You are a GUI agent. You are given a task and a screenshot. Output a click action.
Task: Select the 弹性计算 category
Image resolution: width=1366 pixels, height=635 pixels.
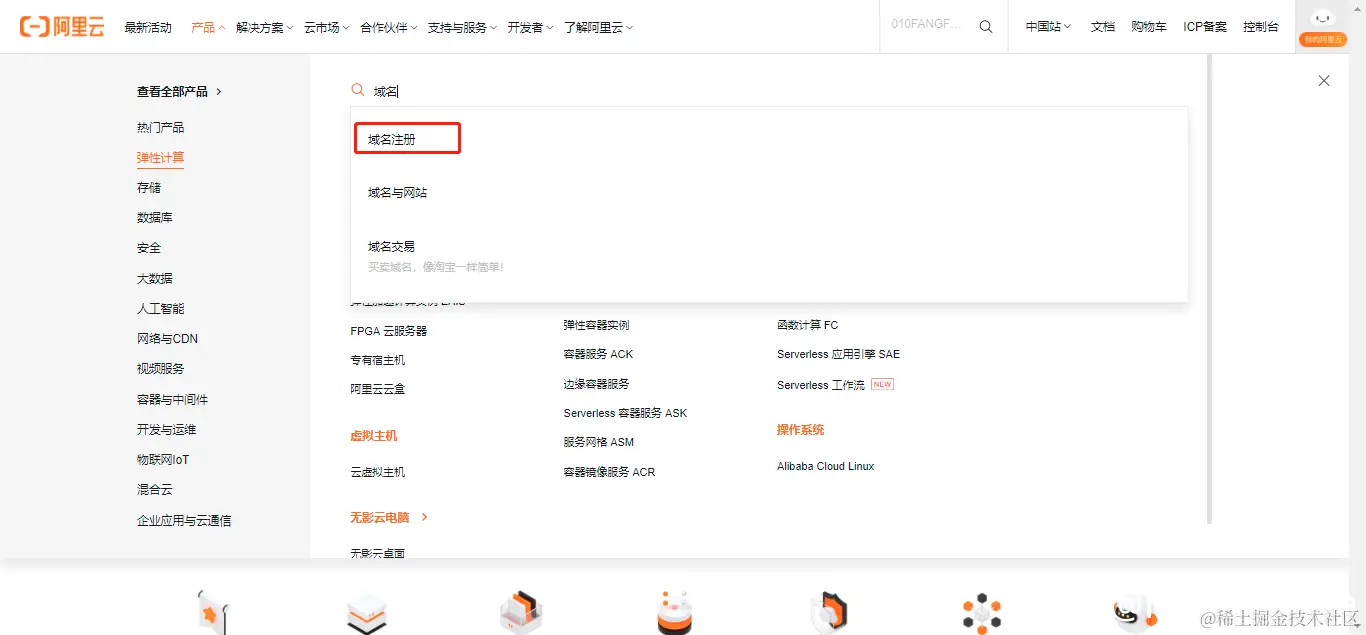tap(160, 157)
